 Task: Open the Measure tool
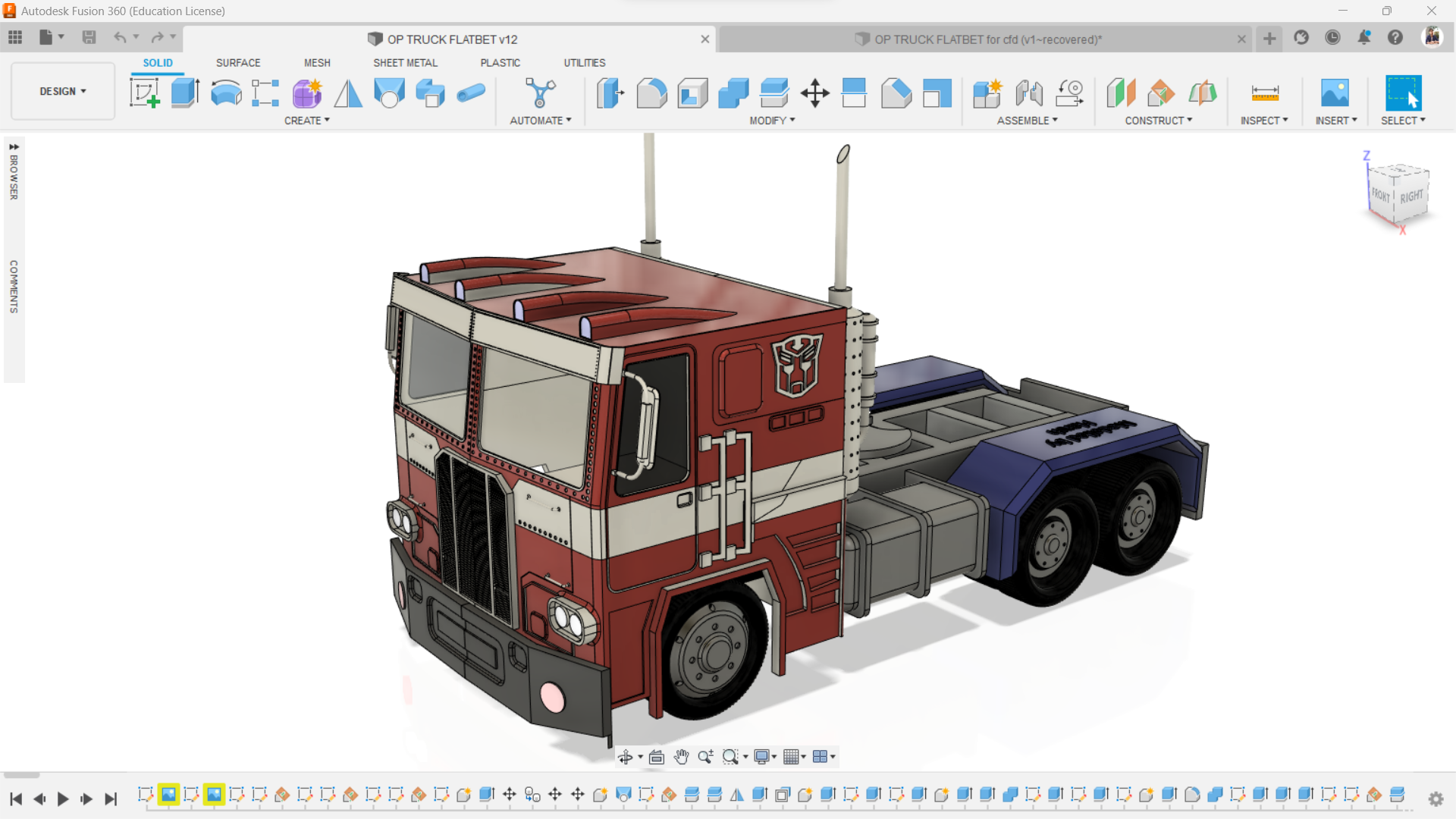(x=1264, y=93)
